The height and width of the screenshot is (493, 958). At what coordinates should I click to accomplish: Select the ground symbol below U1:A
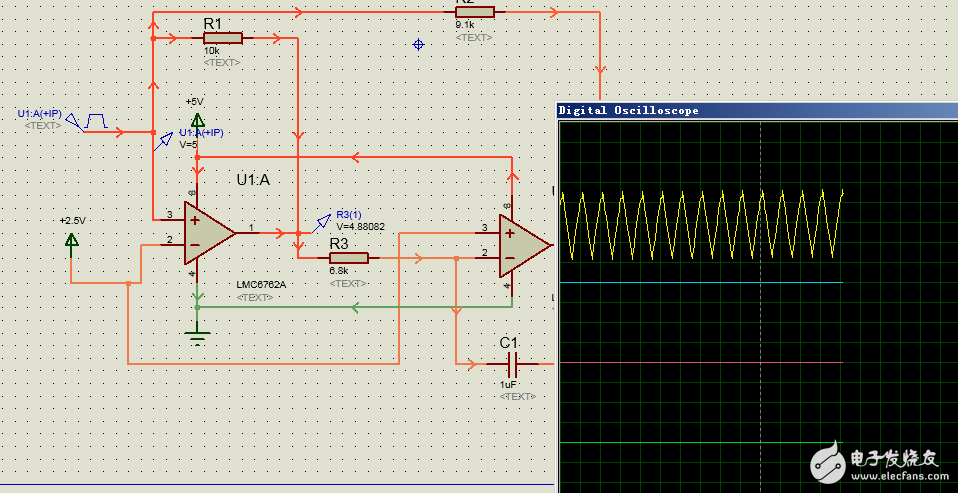point(197,336)
